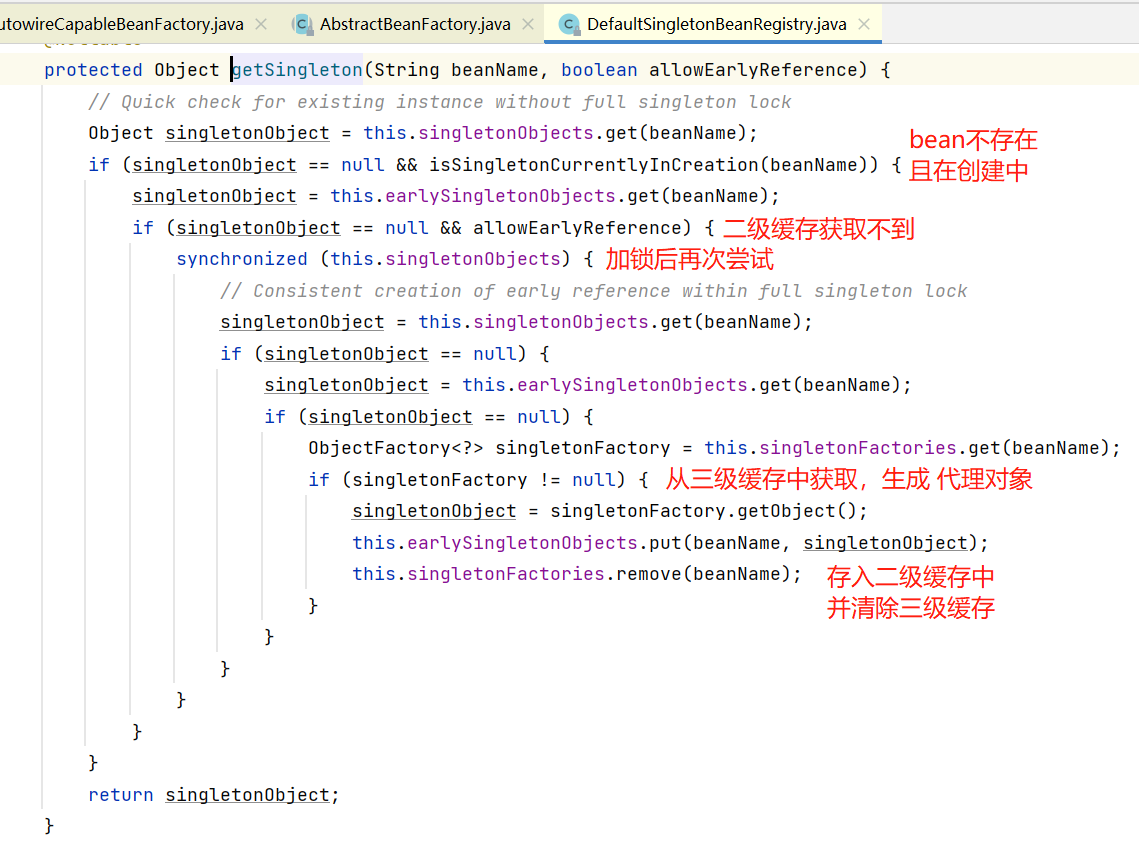1139x842 pixels.
Task: Click the getSingleton method name in the signature
Action: tap(298, 70)
